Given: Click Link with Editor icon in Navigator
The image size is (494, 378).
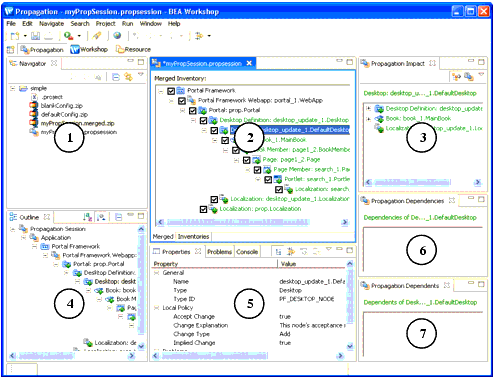Looking at the screenshot, I should tap(128, 77).
